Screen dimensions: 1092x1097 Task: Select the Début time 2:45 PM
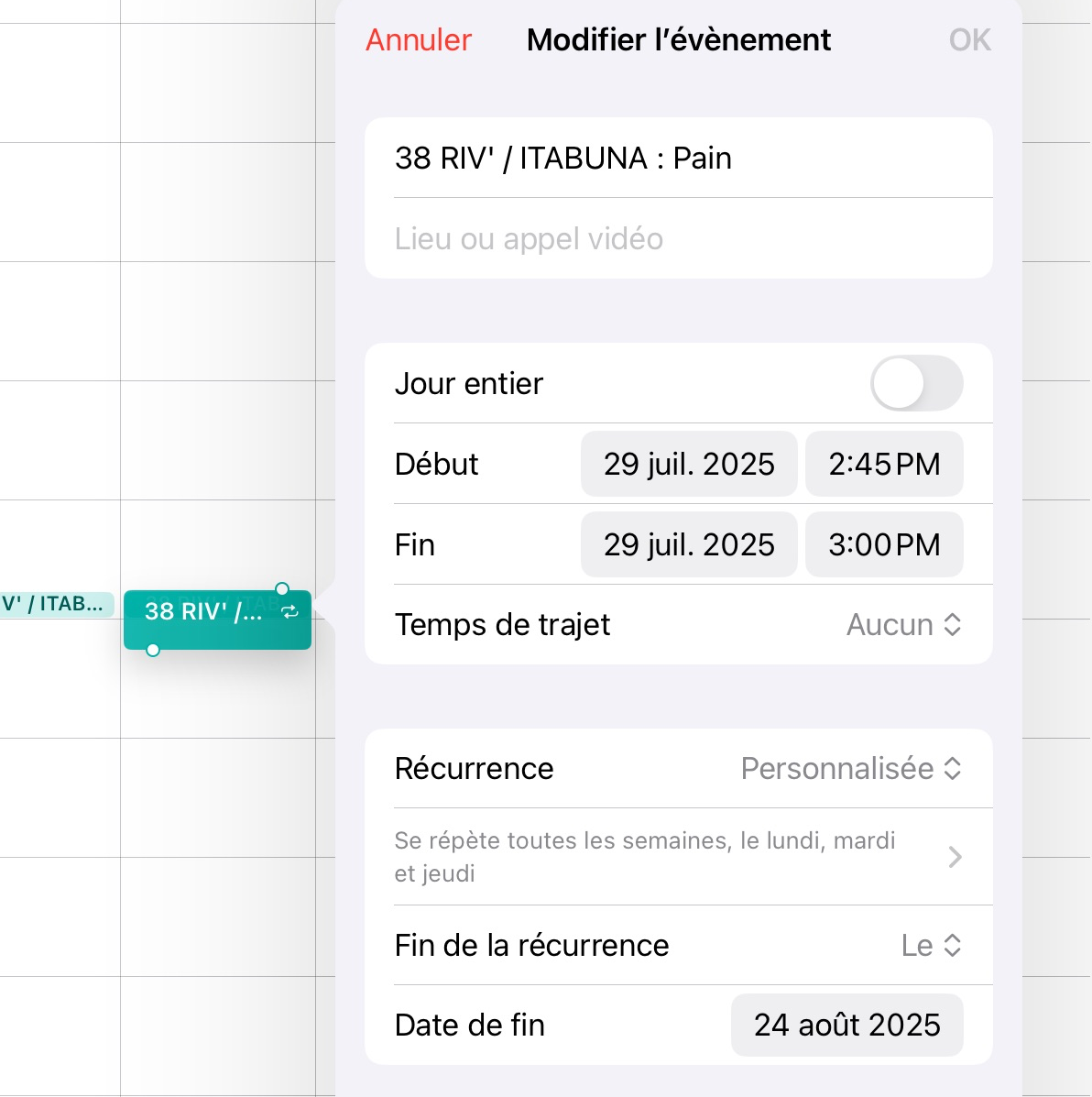click(x=884, y=464)
